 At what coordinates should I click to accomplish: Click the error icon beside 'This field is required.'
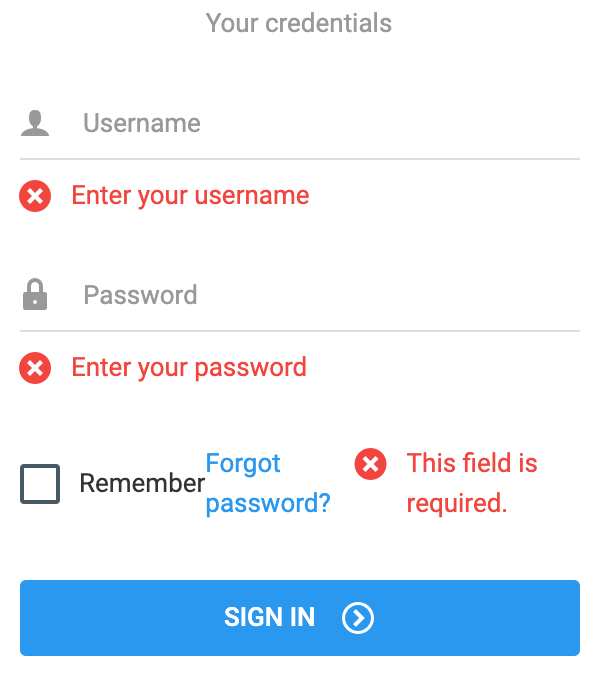[370, 464]
